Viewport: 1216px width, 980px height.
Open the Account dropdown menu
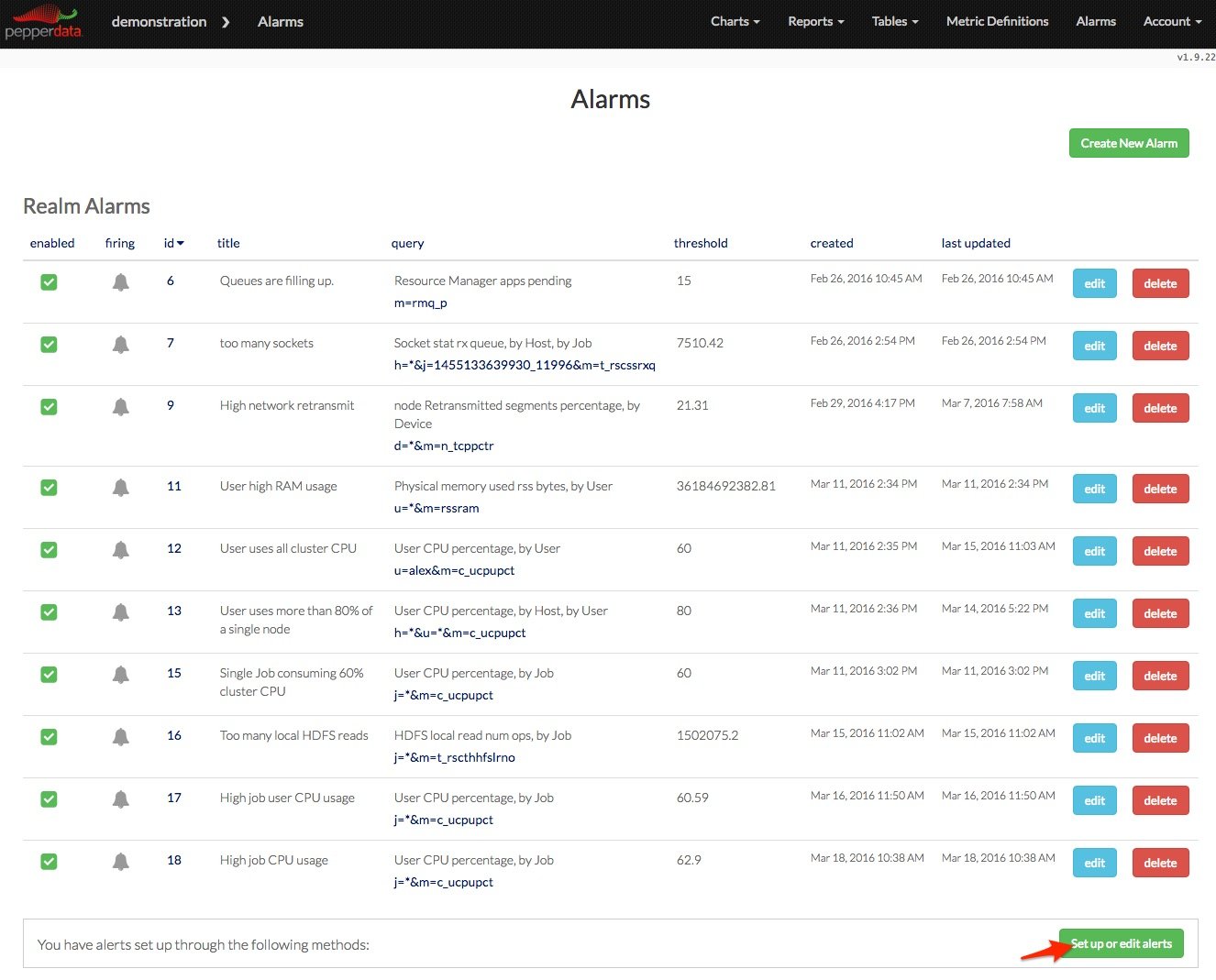point(1171,21)
